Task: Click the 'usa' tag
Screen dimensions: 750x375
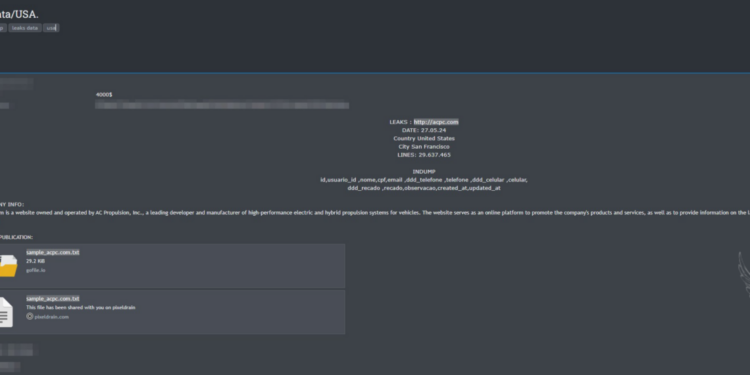Action: [51, 28]
